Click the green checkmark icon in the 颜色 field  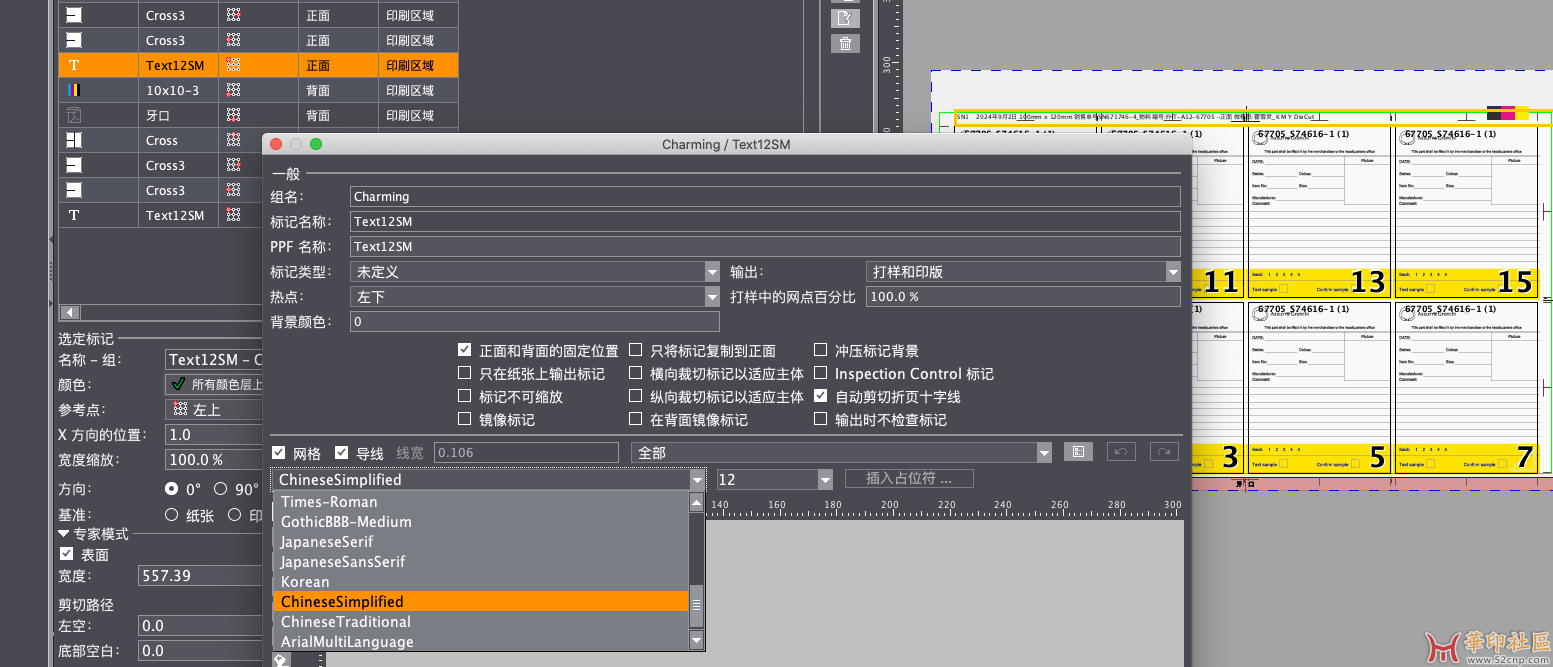(x=179, y=384)
